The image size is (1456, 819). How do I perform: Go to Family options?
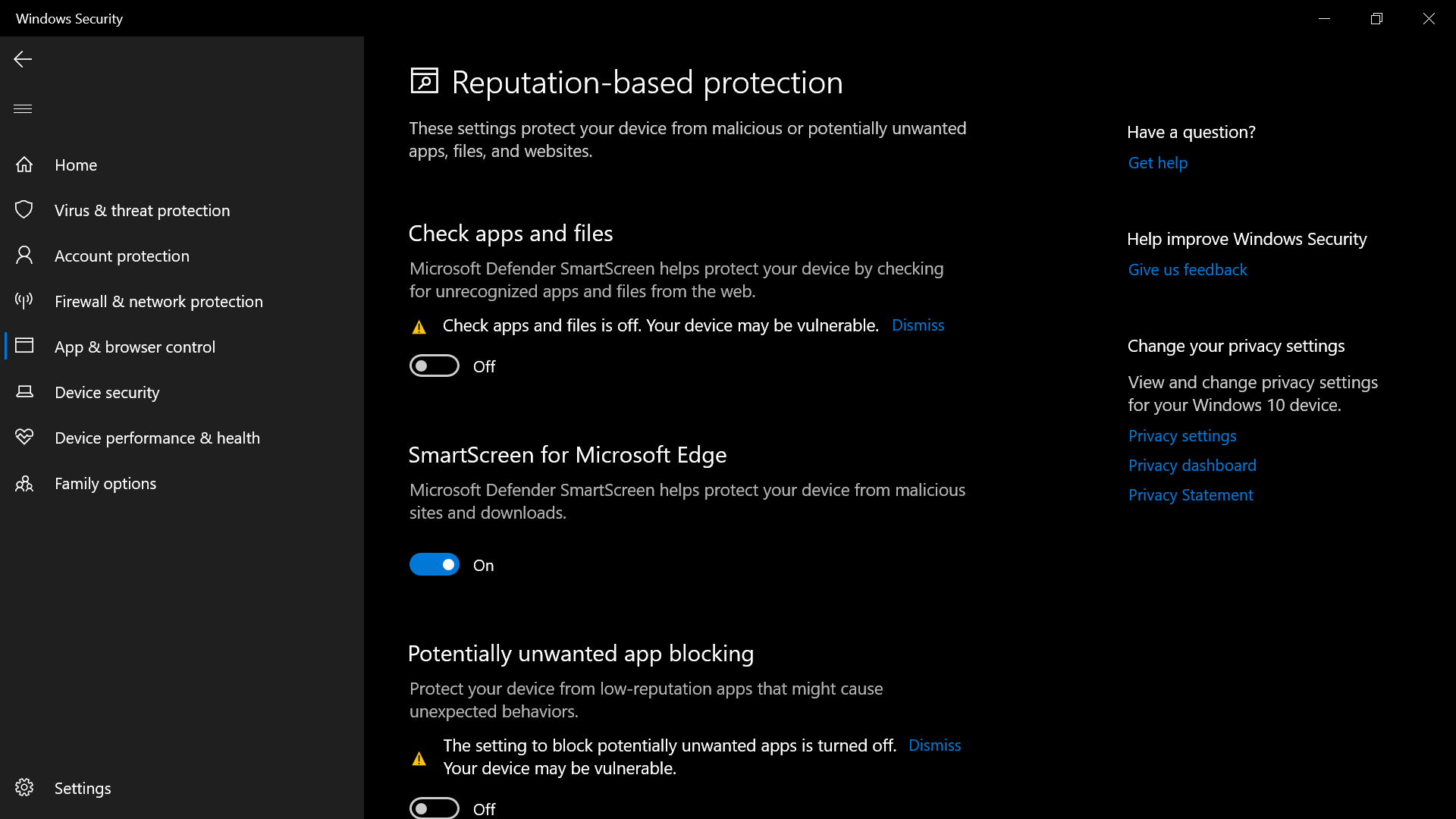point(182,483)
